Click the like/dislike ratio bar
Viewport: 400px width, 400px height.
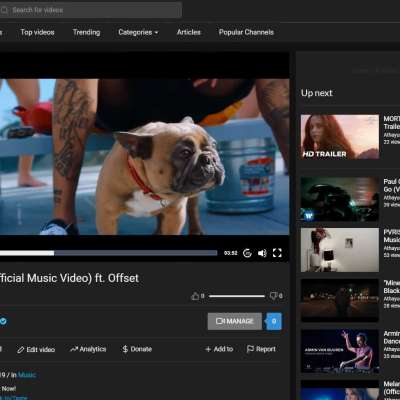tap(237, 296)
